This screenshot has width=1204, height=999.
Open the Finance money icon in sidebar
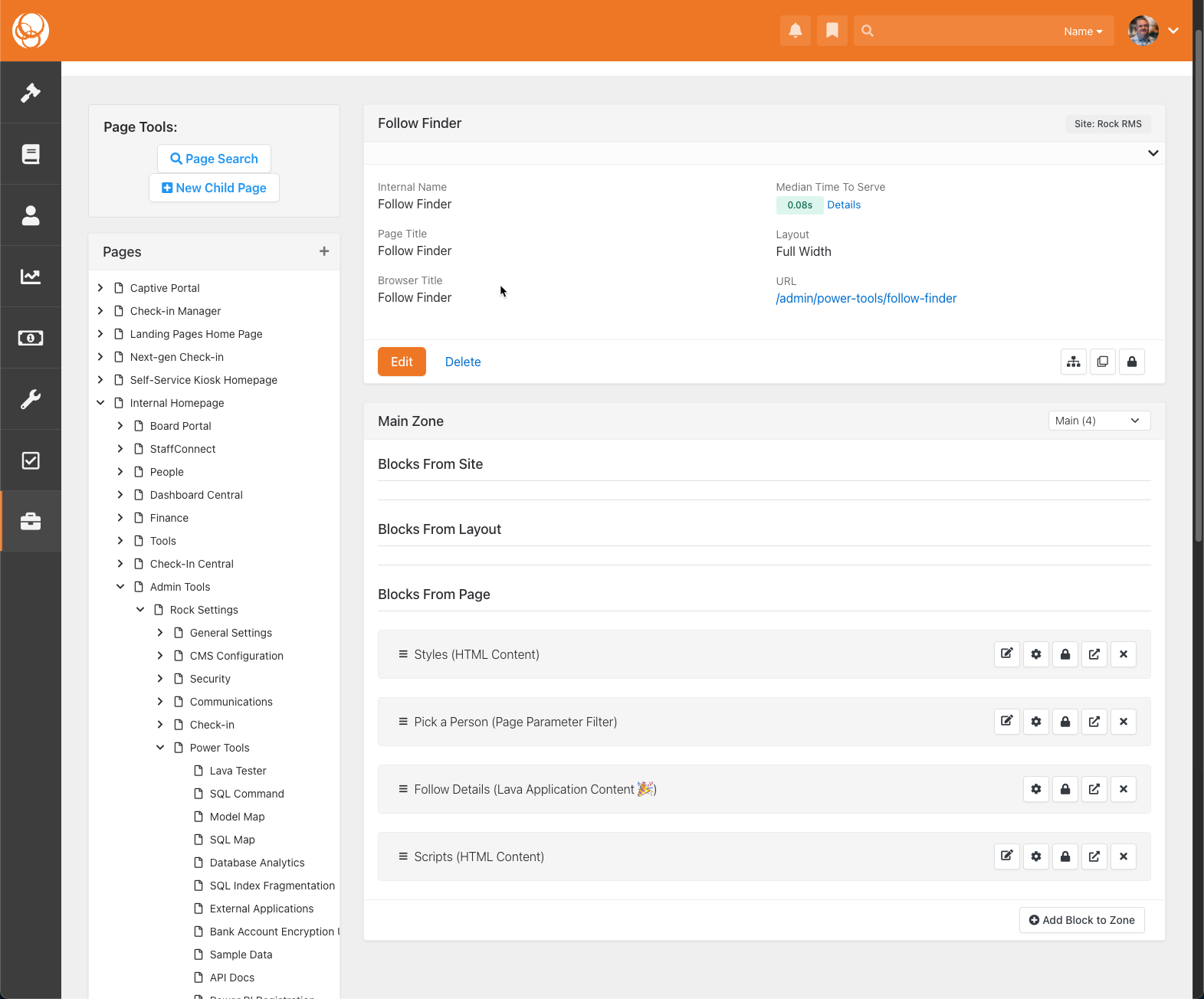coord(31,338)
